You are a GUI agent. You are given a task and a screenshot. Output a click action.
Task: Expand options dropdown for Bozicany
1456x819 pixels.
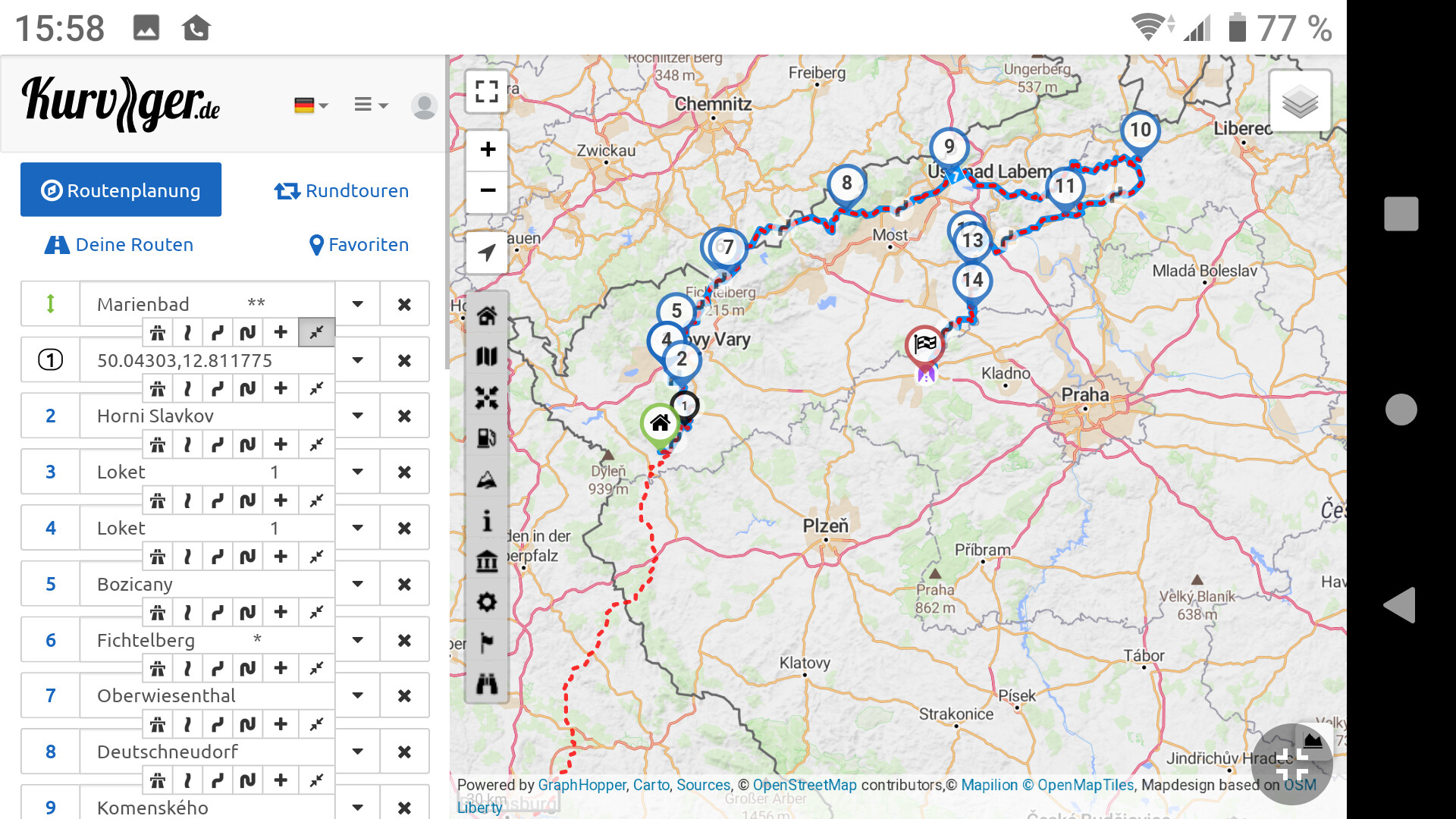click(357, 584)
